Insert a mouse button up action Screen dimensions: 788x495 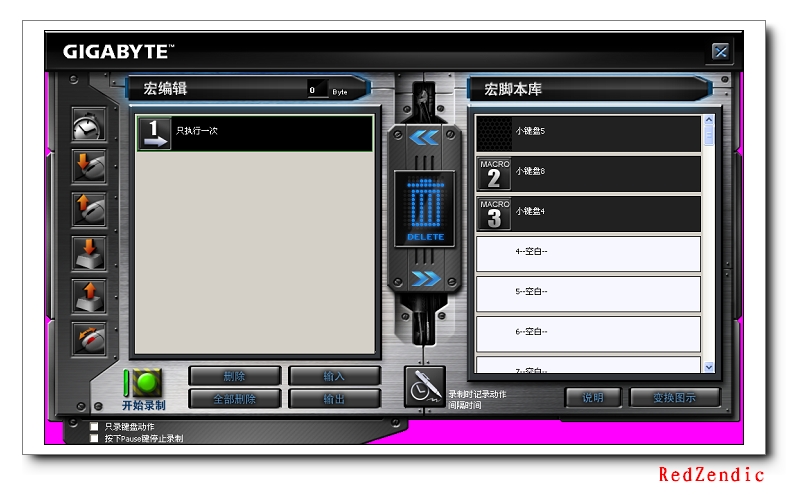pyautogui.click(x=89, y=210)
